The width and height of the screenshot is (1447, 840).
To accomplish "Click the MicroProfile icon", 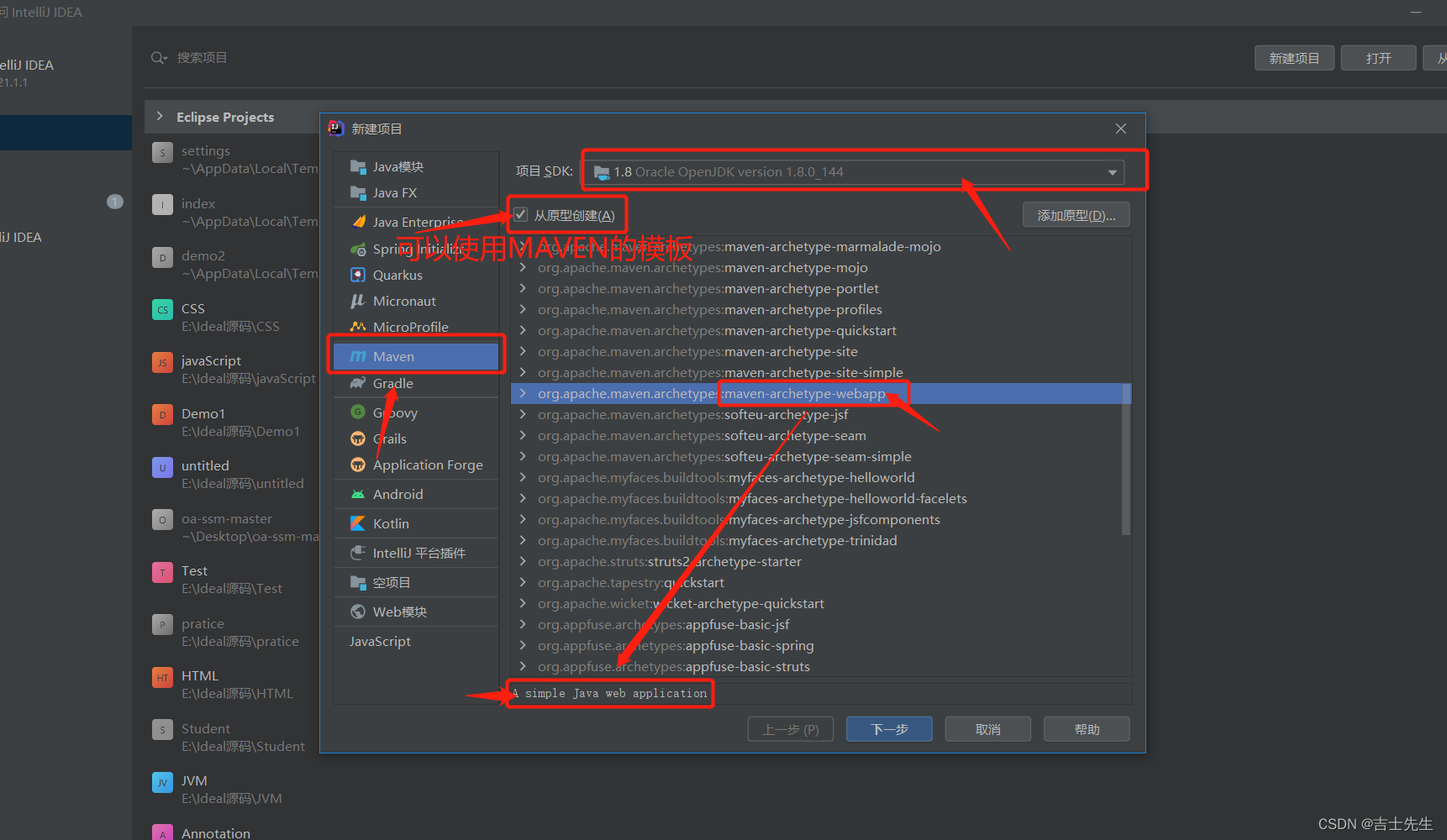I will point(358,327).
